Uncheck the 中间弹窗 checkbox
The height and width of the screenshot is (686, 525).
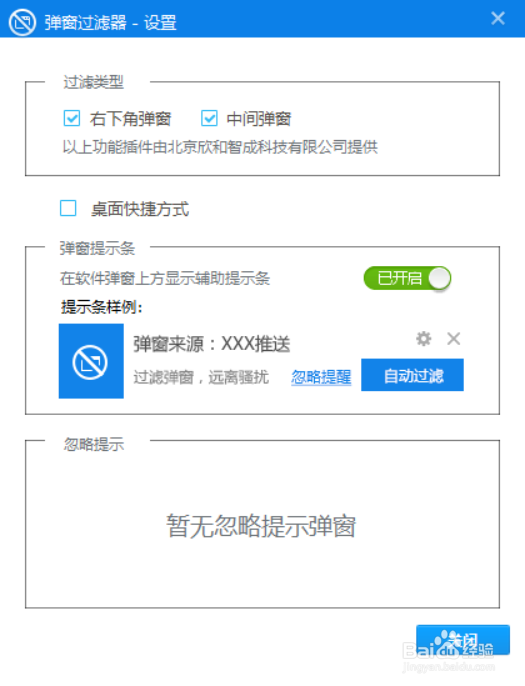coord(209,118)
